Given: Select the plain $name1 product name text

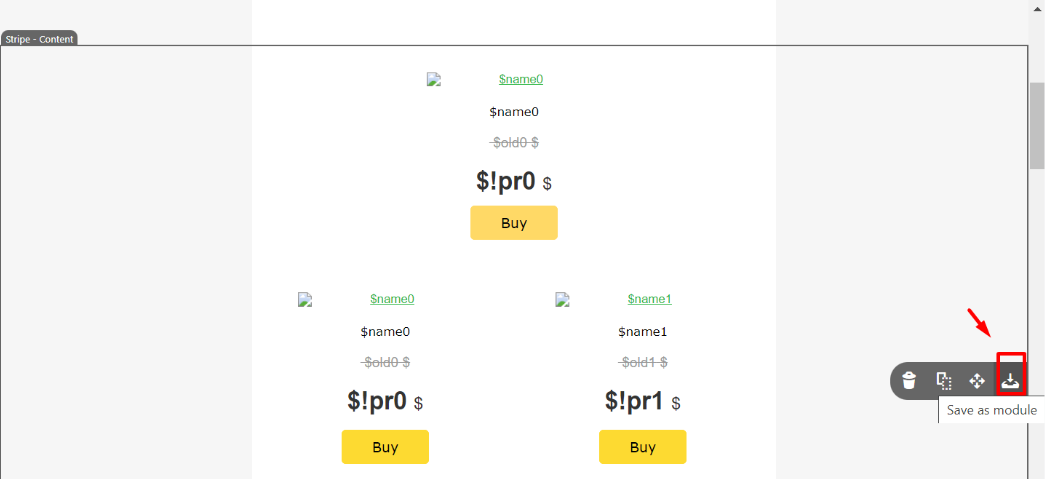Looking at the screenshot, I should click(643, 332).
